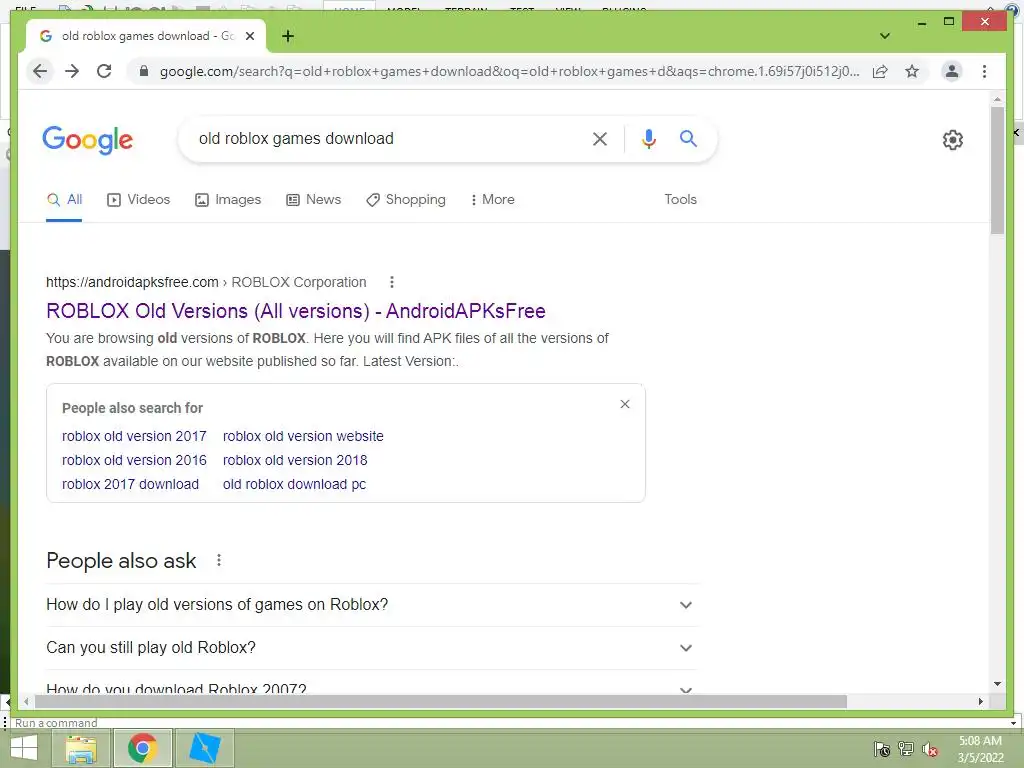Screen dimensions: 1024x768
Task: Search for roblox old version 2018
Action: tap(295, 460)
